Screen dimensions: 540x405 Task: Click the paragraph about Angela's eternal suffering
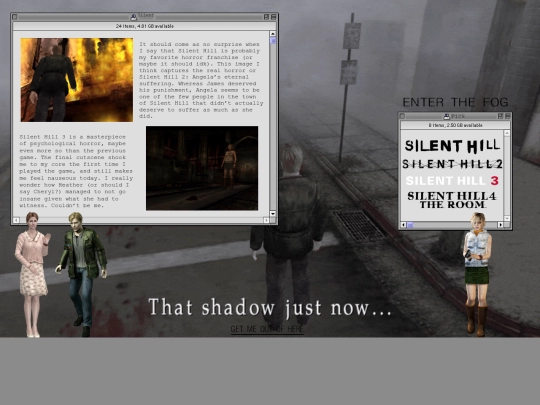201,80
